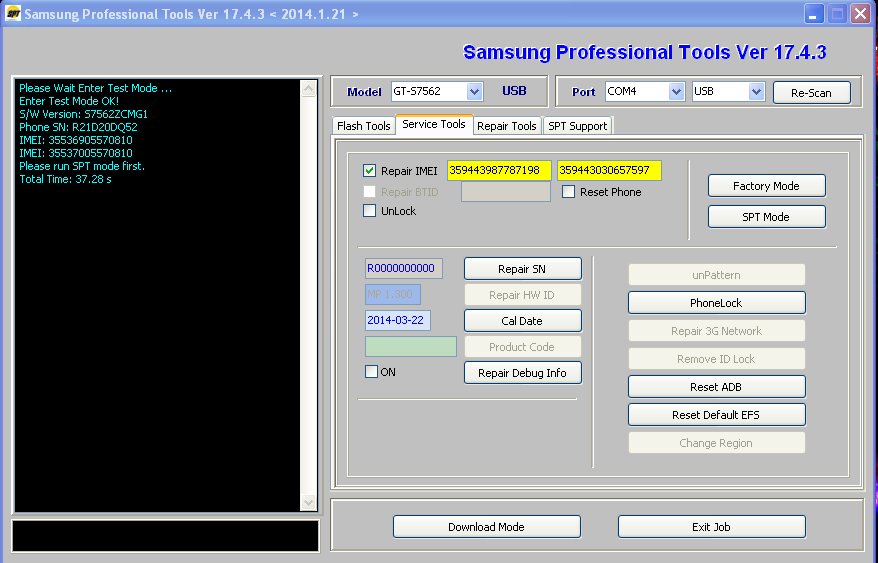Click the Download Mode button
The width and height of the screenshot is (878, 563).
(487, 527)
